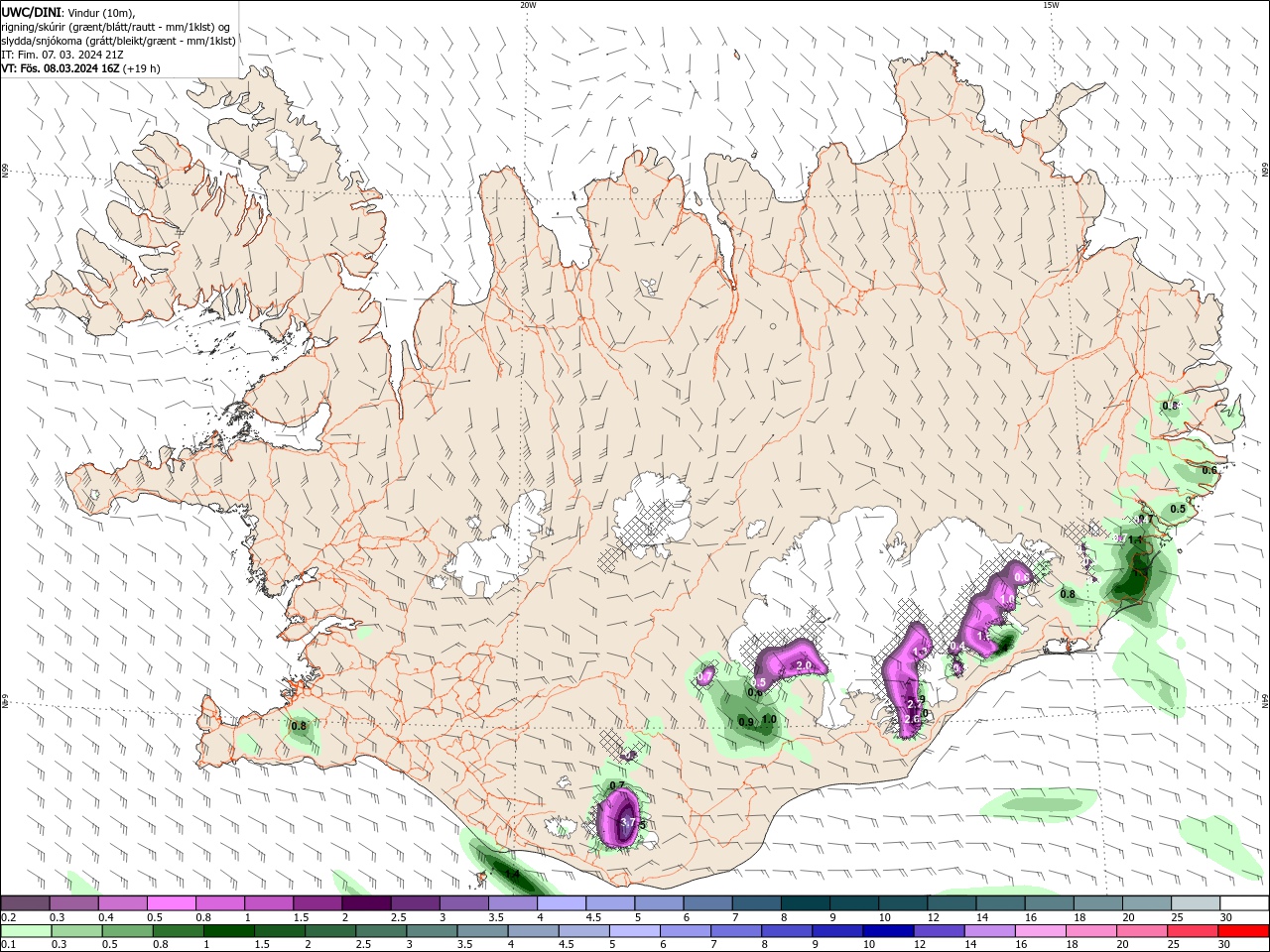Click the 0.7 value above the 3.7 cell
The image size is (1270, 952).
[617, 785]
